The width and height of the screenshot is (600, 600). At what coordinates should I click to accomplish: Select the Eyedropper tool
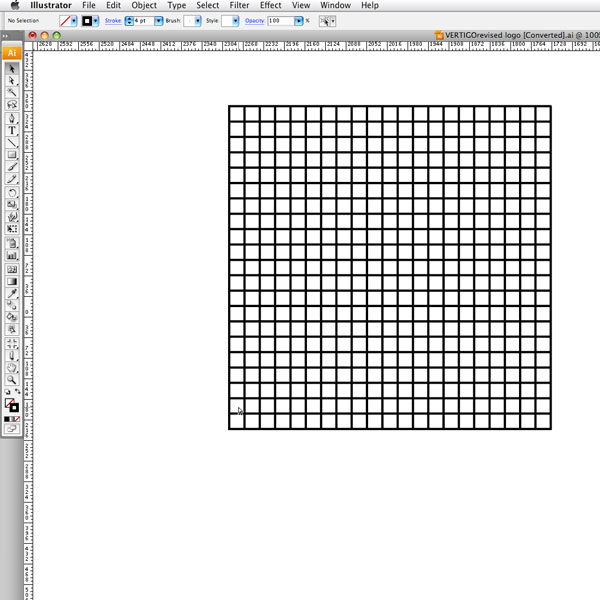12,294
